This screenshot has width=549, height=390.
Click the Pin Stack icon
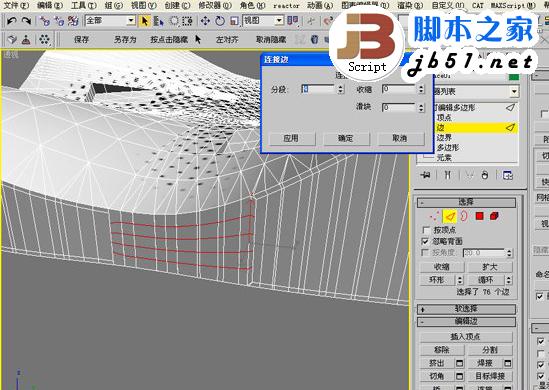pos(425,175)
